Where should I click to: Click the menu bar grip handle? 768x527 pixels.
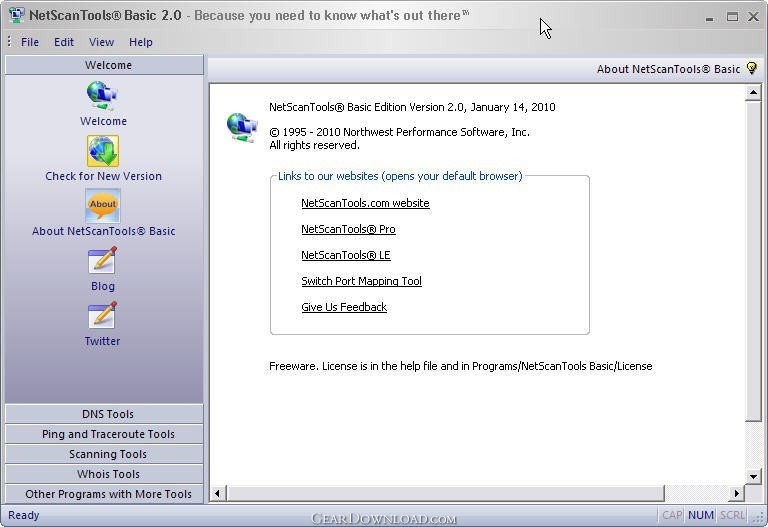[9, 42]
